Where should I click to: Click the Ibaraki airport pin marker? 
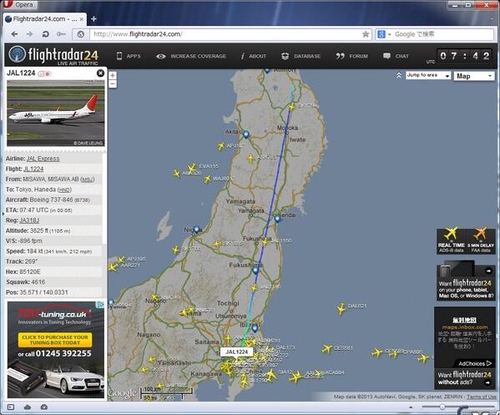(x=255, y=328)
